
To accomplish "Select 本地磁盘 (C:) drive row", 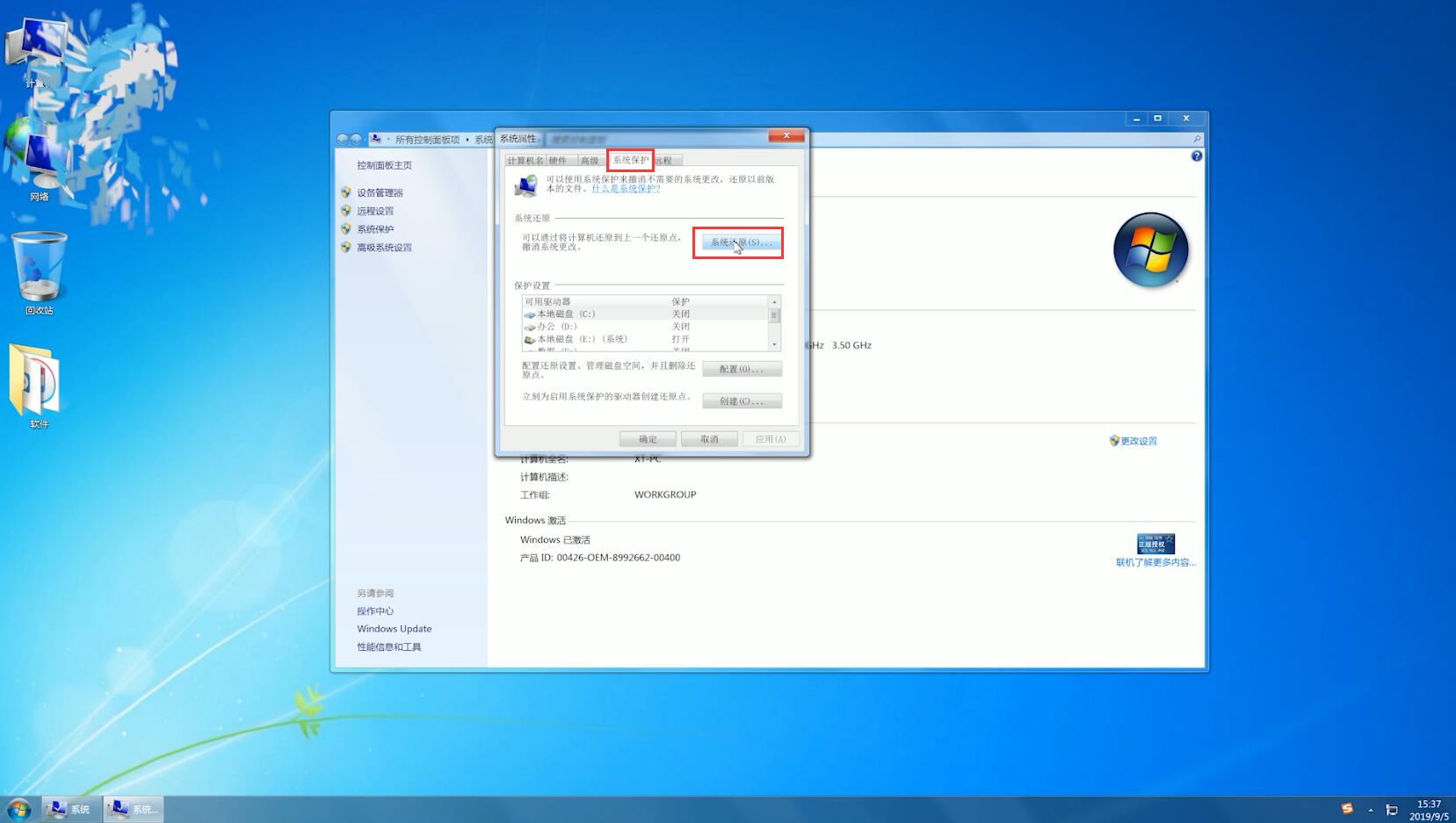I will click(x=645, y=314).
